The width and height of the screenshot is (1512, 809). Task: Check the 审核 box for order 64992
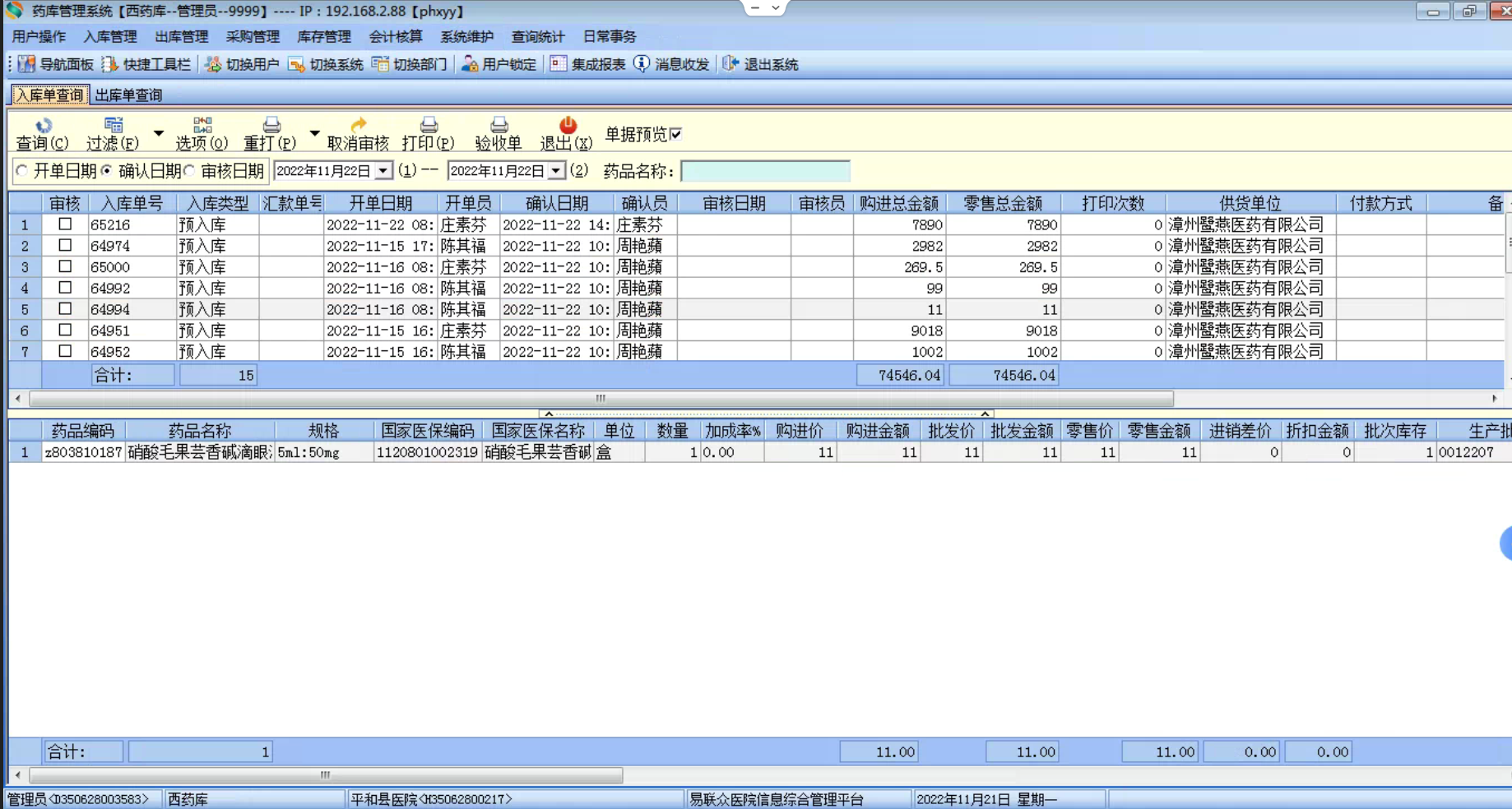tap(65, 288)
